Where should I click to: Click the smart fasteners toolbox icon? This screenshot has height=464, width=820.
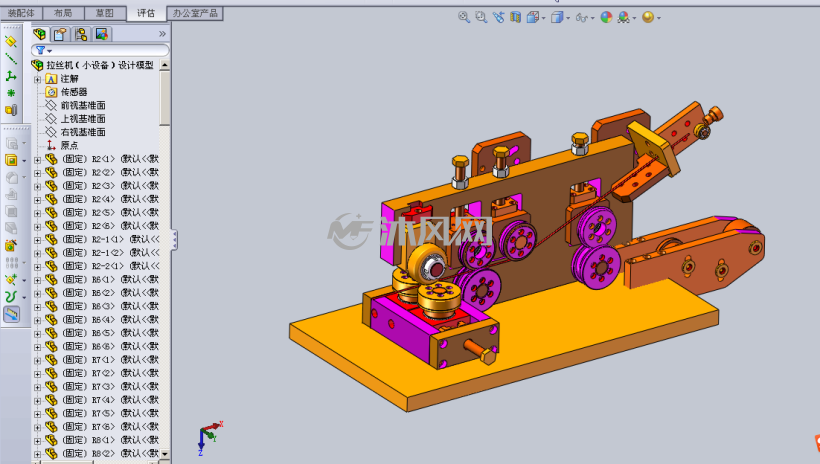click(x=11, y=245)
